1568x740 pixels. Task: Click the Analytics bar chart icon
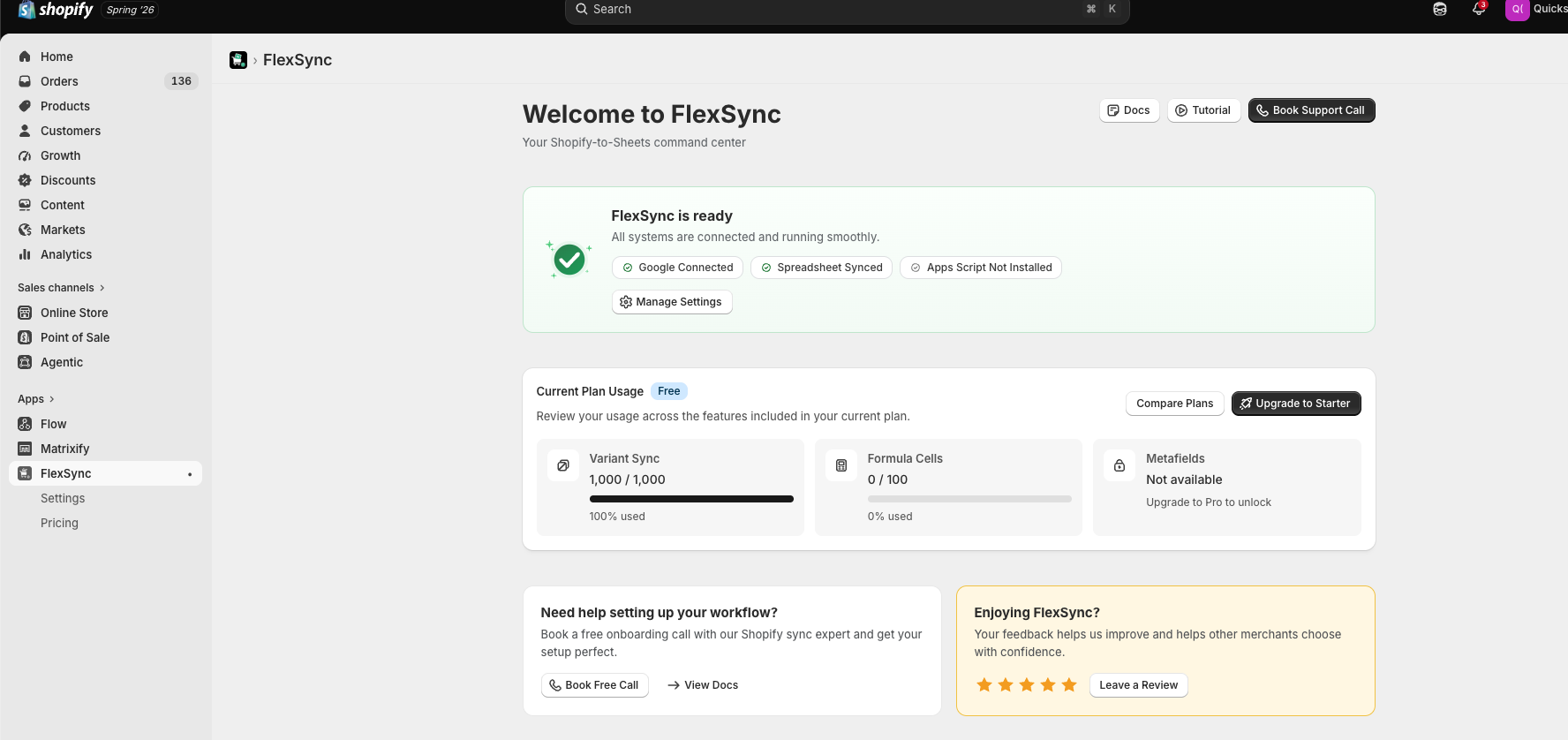(25, 254)
